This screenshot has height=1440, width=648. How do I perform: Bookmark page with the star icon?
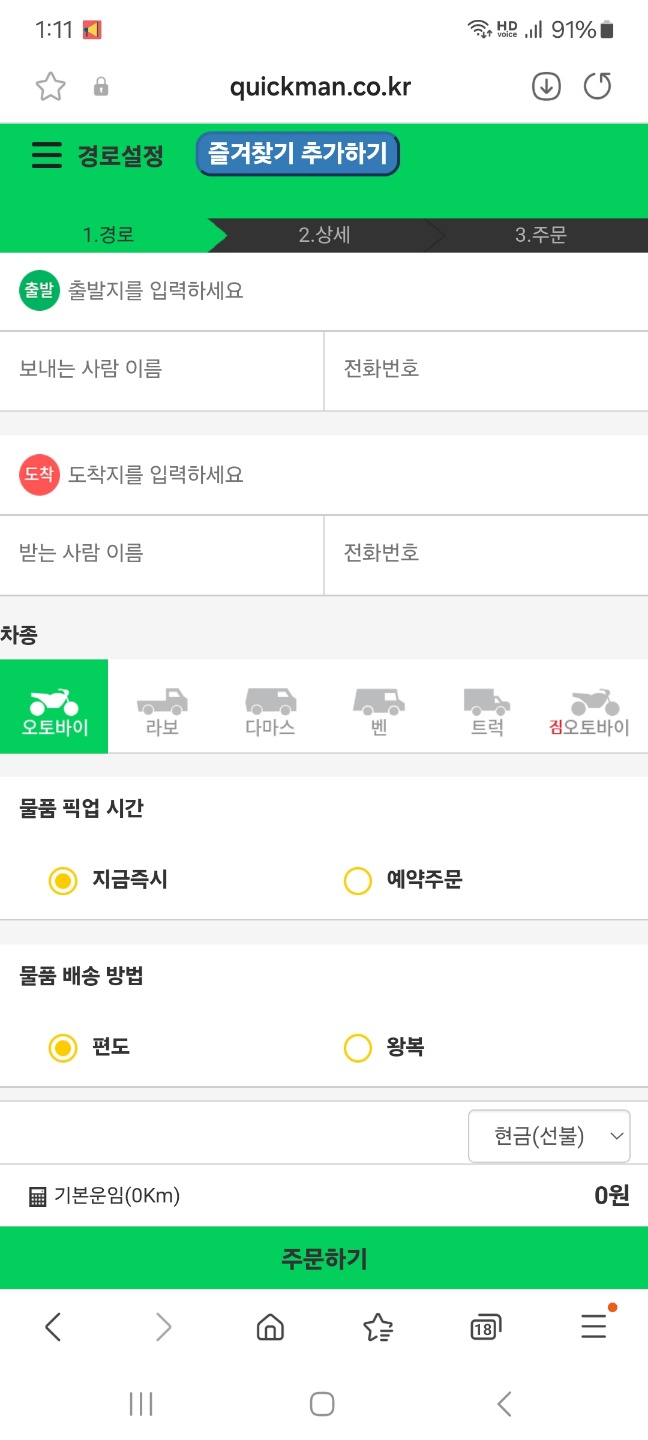coord(50,87)
